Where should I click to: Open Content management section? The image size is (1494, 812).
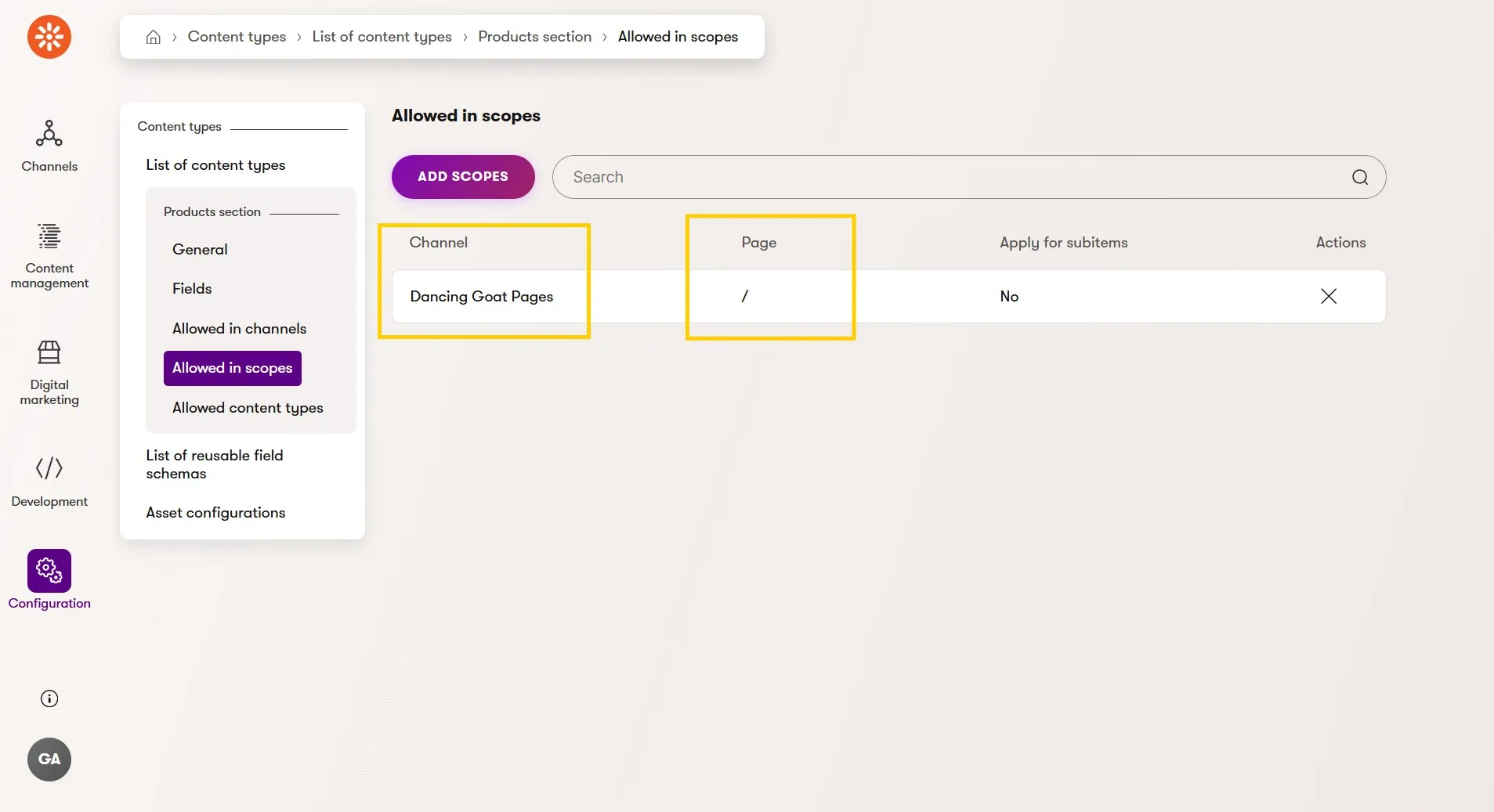[x=49, y=256]
